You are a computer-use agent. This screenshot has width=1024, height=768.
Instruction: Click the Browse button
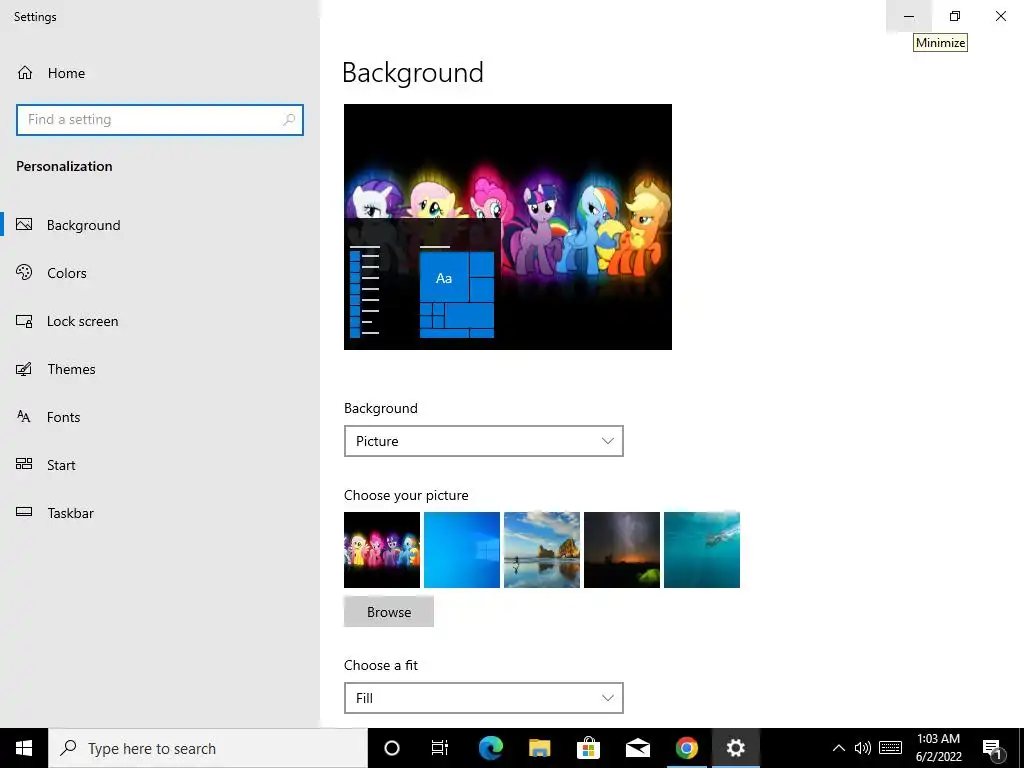(x=389, y=612)
